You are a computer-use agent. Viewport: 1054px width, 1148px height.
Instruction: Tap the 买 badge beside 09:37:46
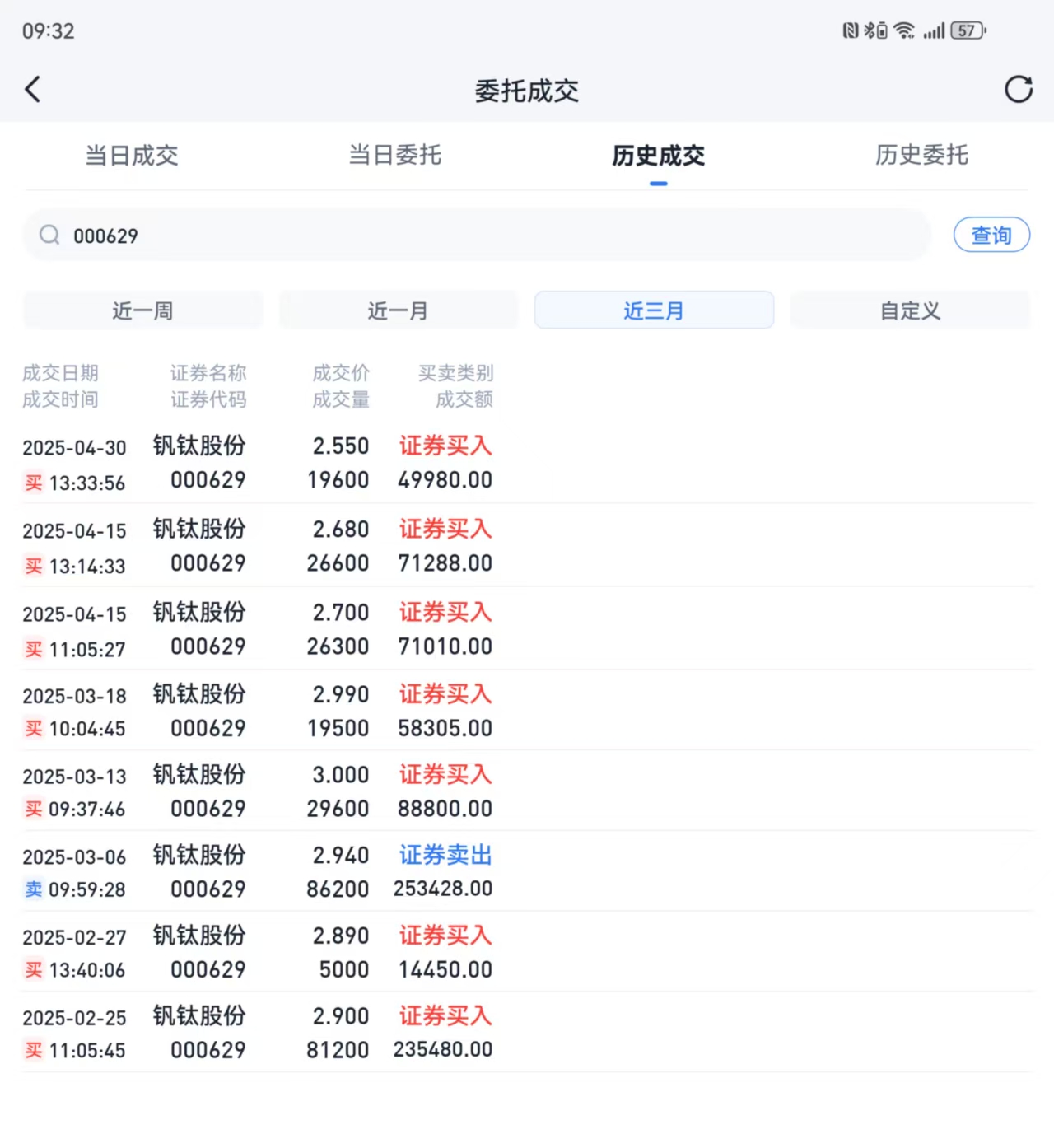tap(34, 809)
